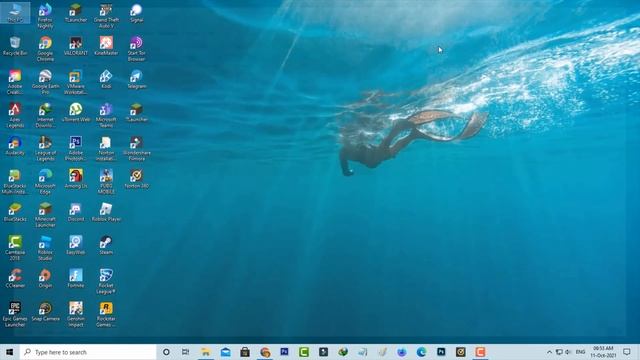
Task: Click the Norton Installation file icon
Action: (x=106, y=149)
